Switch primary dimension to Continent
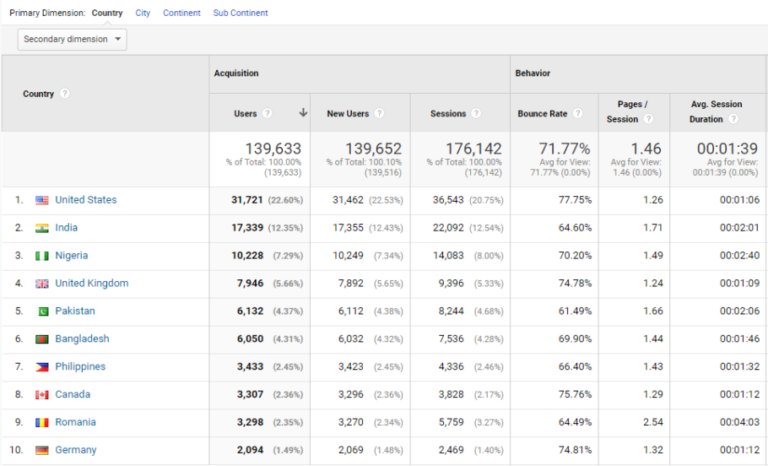This screenshot has width=768, height=466. tap(182, 13)
